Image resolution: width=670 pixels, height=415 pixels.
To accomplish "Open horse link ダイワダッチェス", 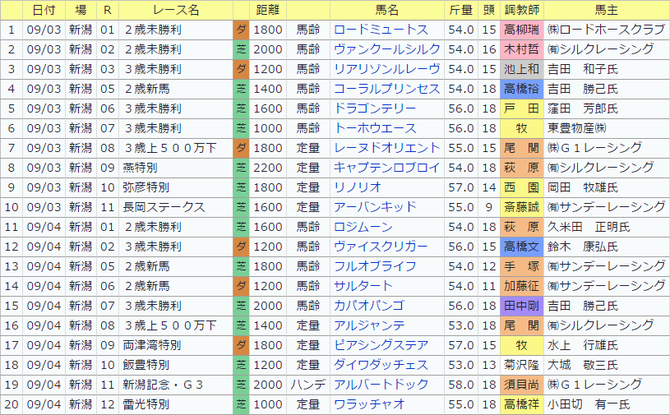I will point(381,365).
